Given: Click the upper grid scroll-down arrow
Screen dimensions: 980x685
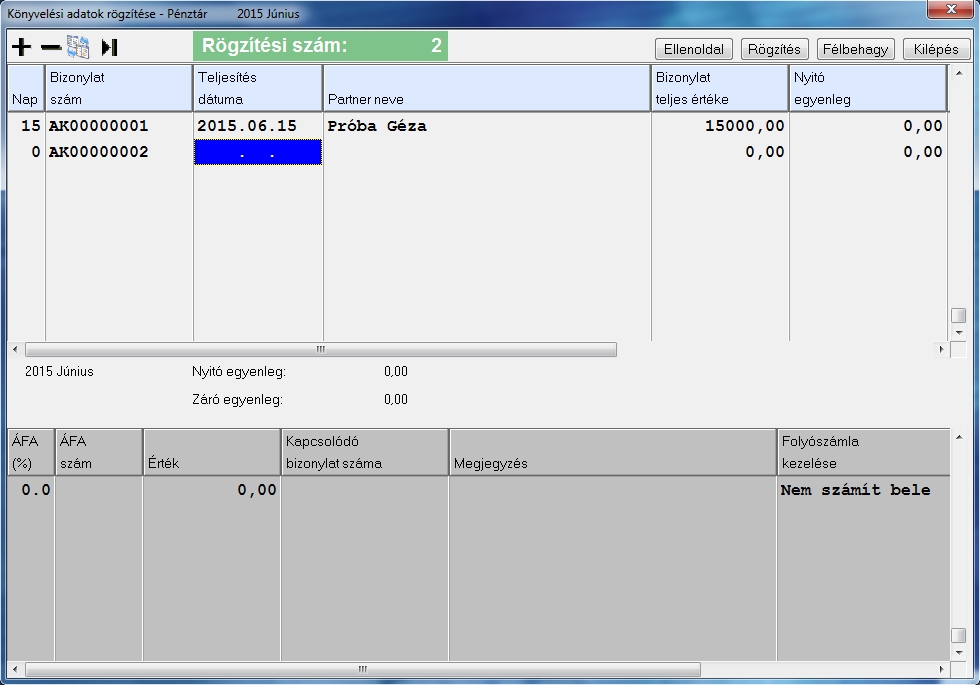Looking at the screenshot, I should coord(958,332).
